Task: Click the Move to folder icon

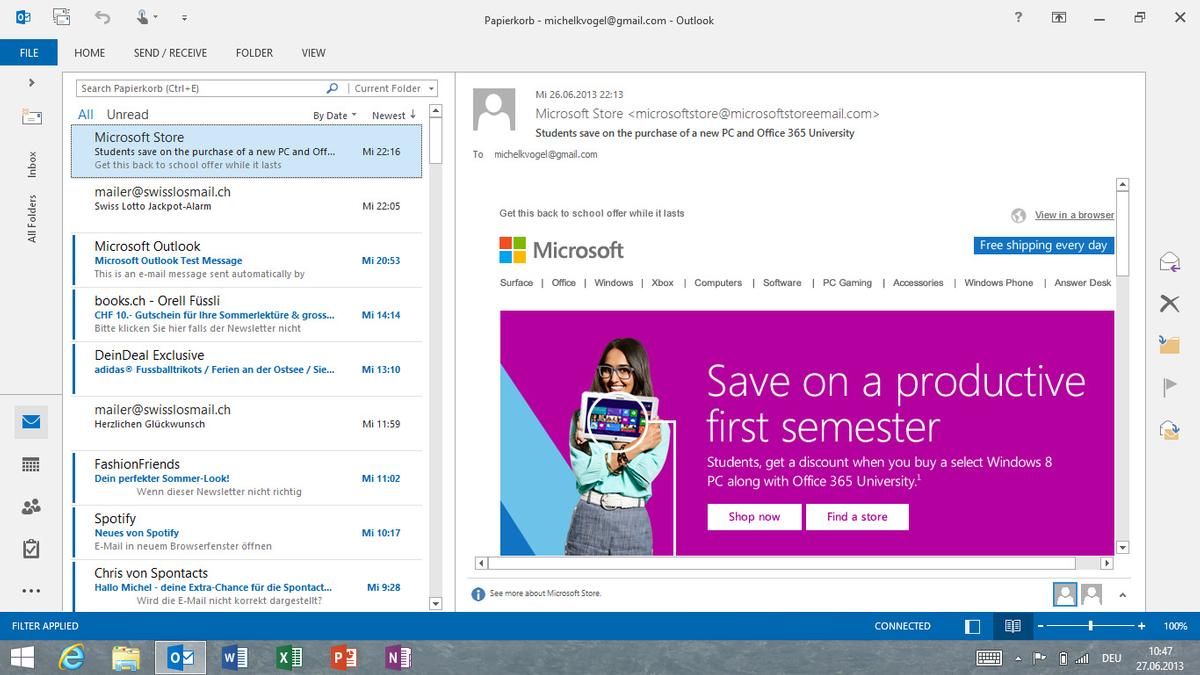Action: [1169, 345]
